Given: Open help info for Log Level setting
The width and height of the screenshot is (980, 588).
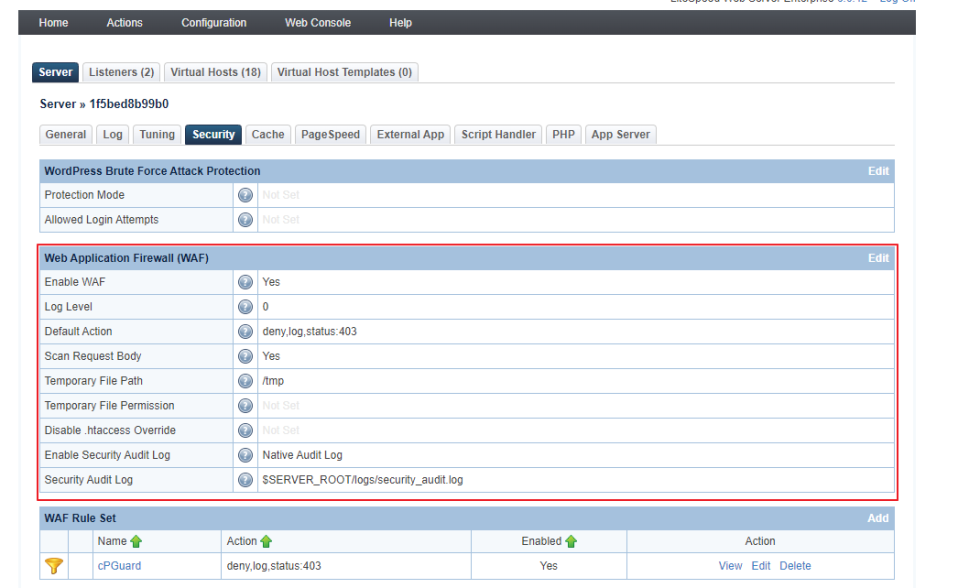Looking at the screenshot, I should point(245,306).
